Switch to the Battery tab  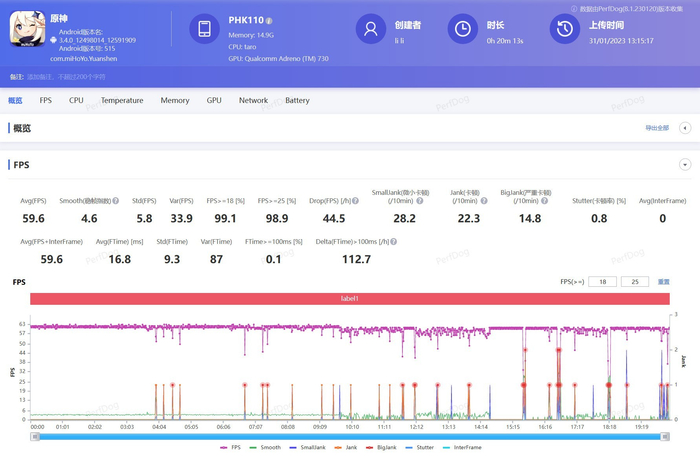click(x=297, y=100)
